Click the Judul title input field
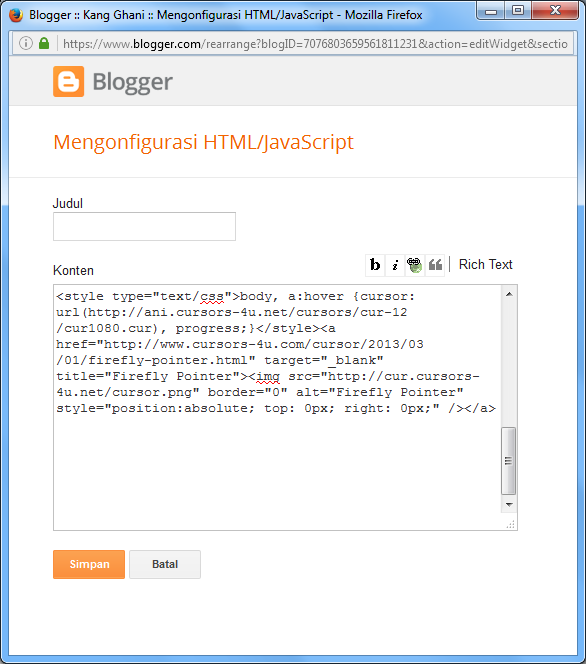Image resolution: width=586 pixels, height=664 pixels. (x=144, y=227)
